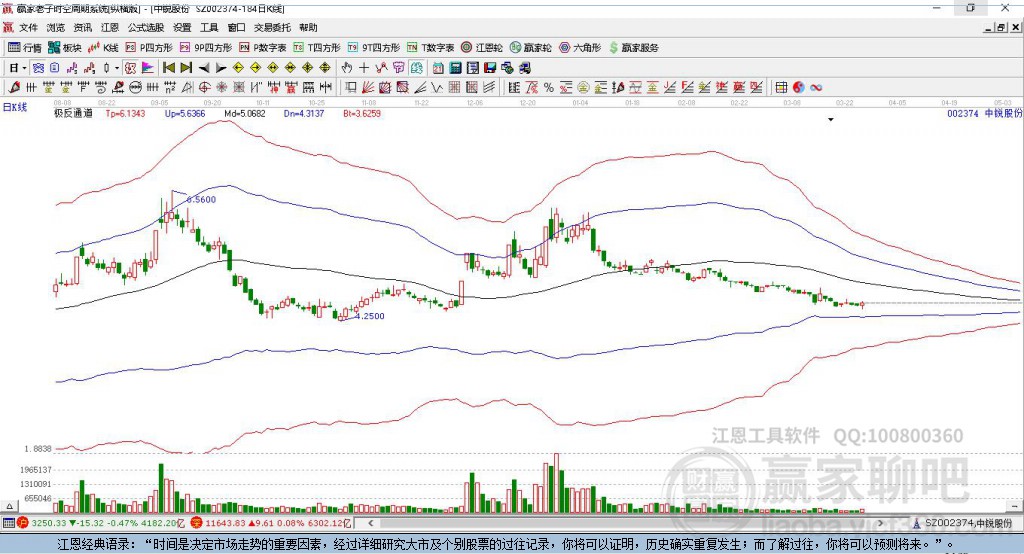
Task: Open the 9T四方形 tool
Action: (x=374, y=48)
